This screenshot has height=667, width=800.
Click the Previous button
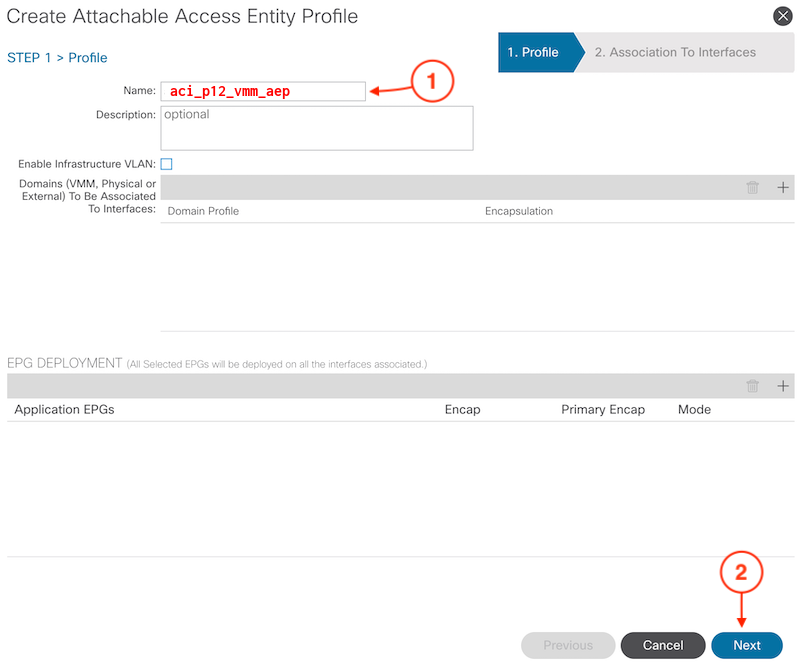pyautogui.click(x=568, y=645)
